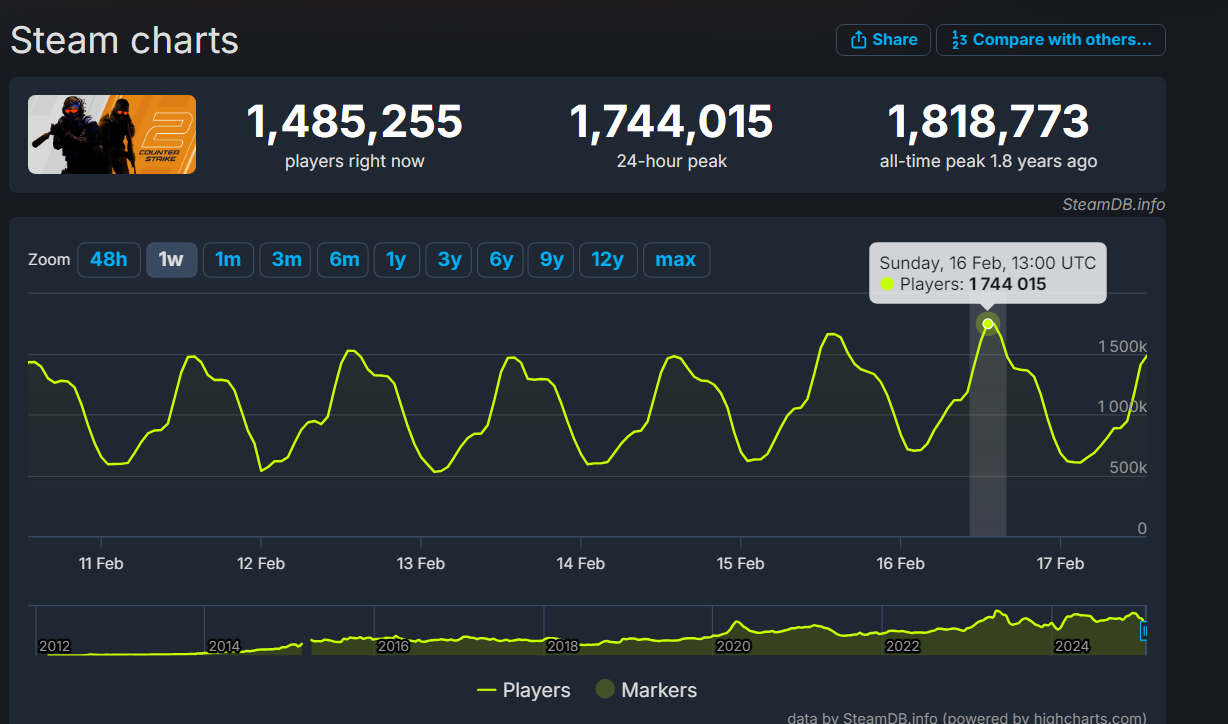1228x724 pixels.
Task: Toggle the Players series in legend
Action: point(524,690)
